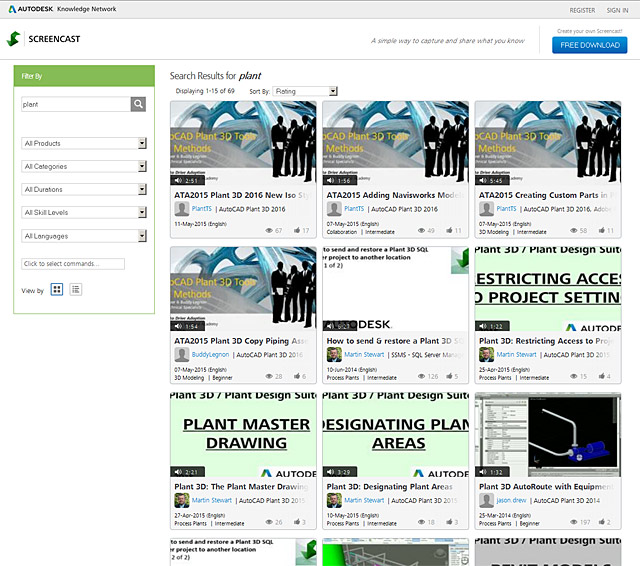Switch to grid view icon
Image resolution: width=640 pixels, height=566 pixels.
tap(57, 289)
